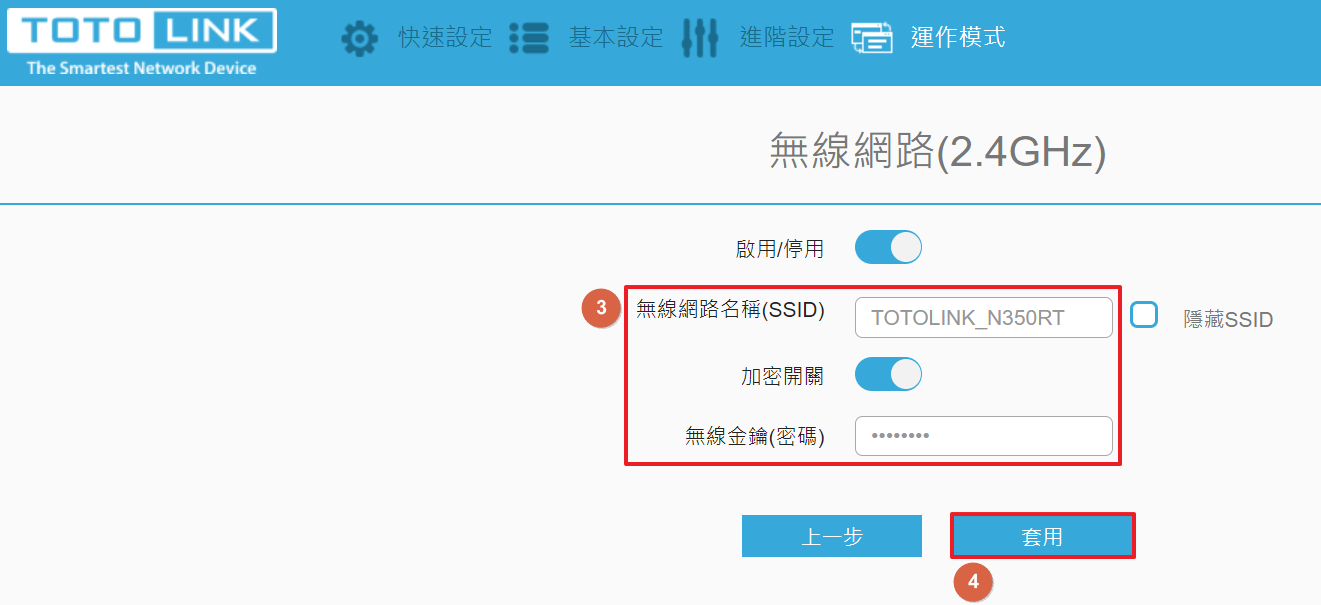The height and width of the screenshot is (605, 1321).
Task: Open the 運作模式 menu
Action: 958,38
